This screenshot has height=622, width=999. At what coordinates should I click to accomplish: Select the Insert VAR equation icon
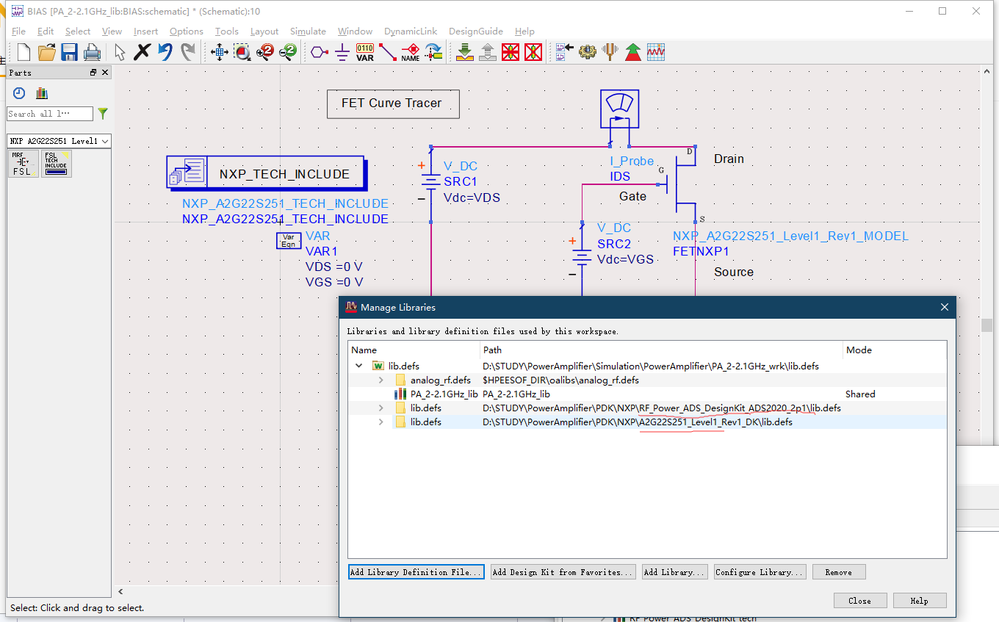365,52
